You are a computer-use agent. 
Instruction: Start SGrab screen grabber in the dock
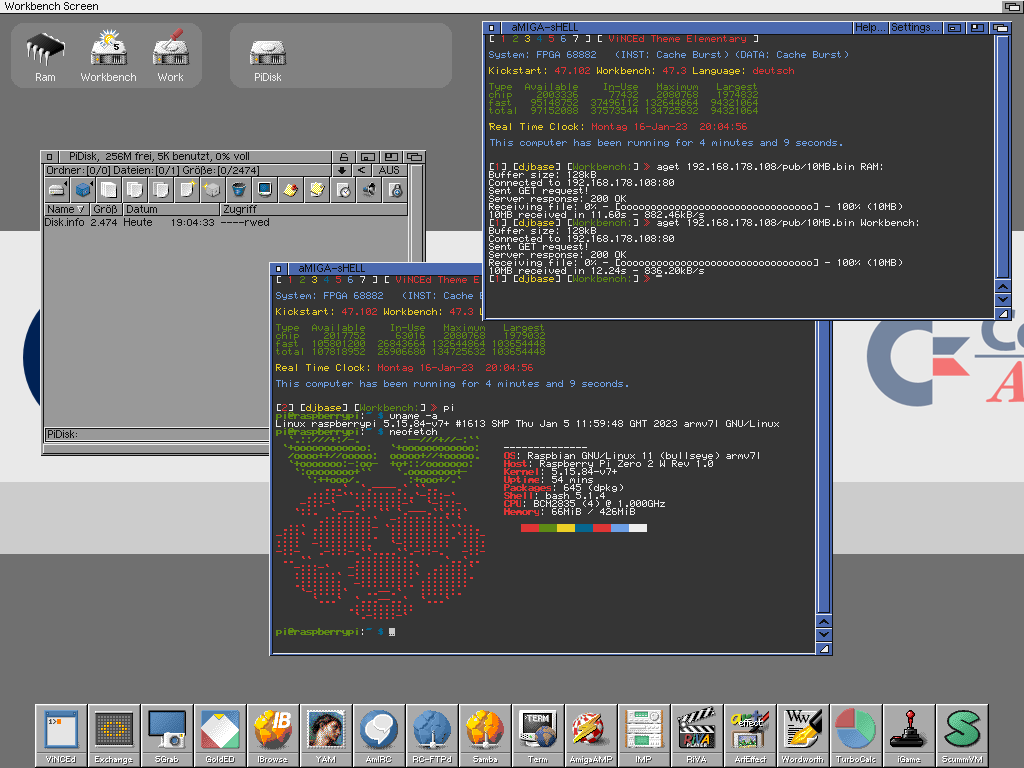coord(167,734)
